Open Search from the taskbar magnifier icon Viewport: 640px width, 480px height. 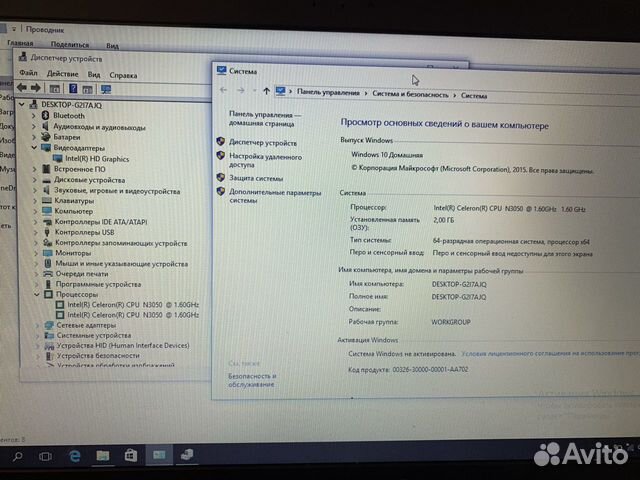(x=18, y=456)
